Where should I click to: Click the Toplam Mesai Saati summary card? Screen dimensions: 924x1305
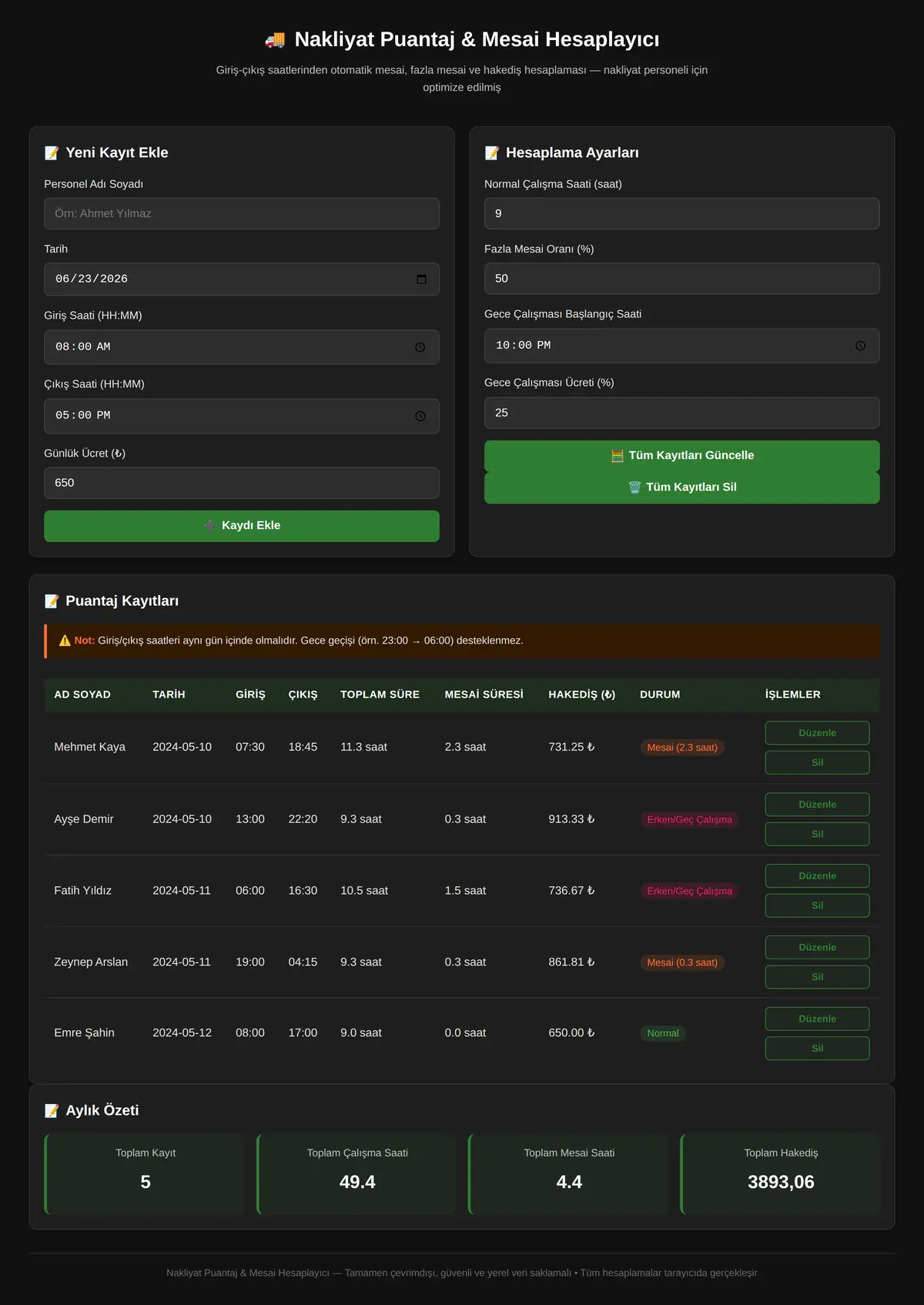point(568,1174)
